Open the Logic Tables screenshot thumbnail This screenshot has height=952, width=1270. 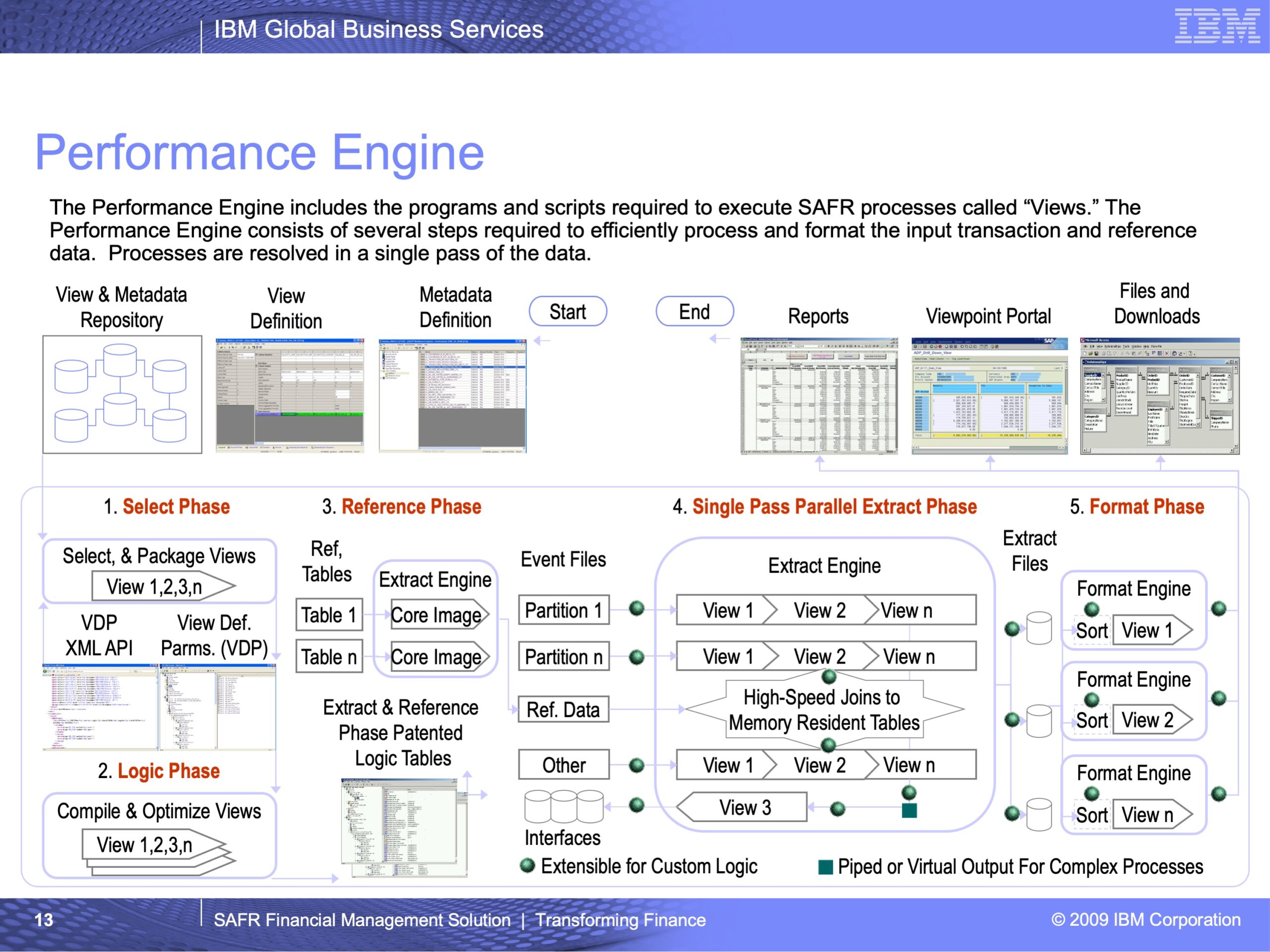point(404,828)
